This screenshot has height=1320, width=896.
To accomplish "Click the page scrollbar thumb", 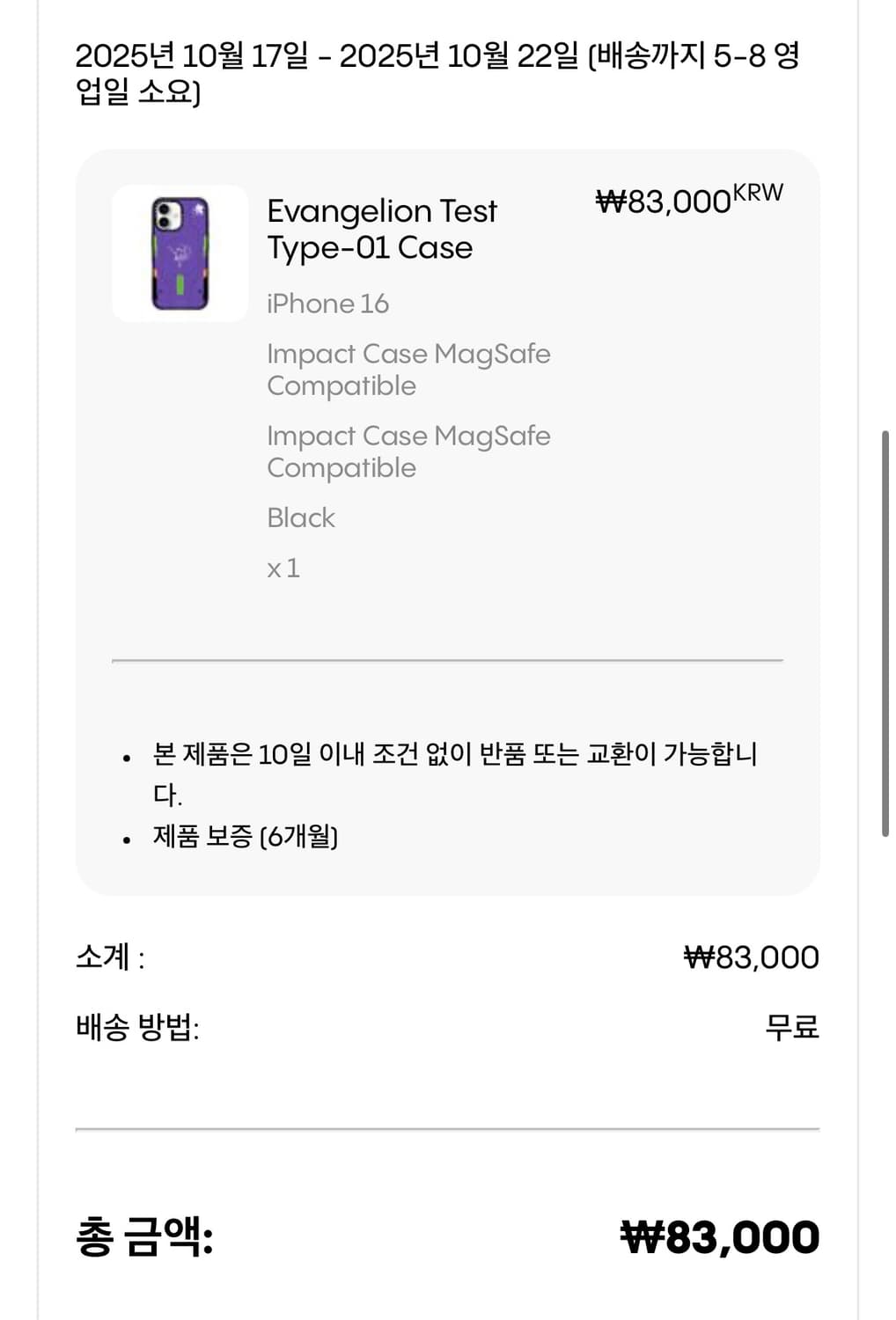I will click(885, 634).
